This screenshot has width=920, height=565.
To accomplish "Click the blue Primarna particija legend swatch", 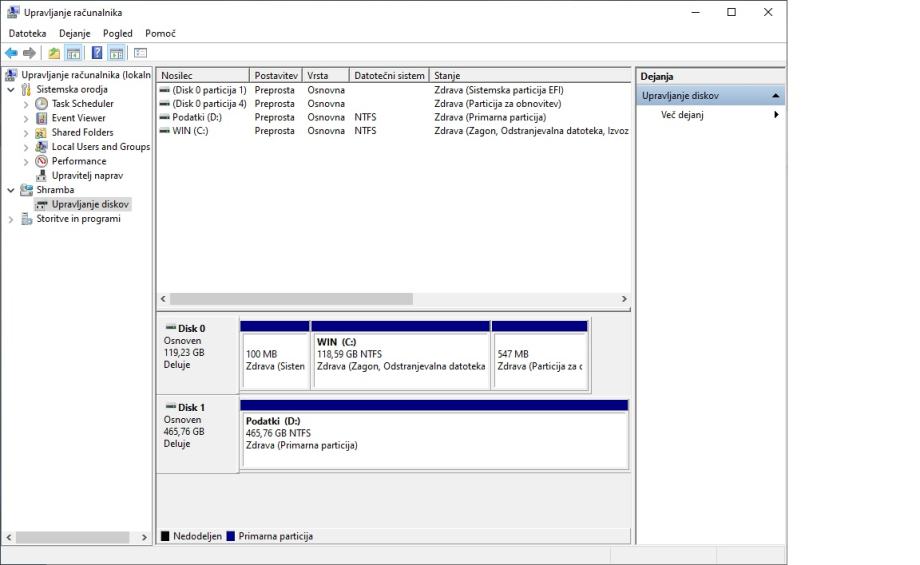I will tap(231, 536).
